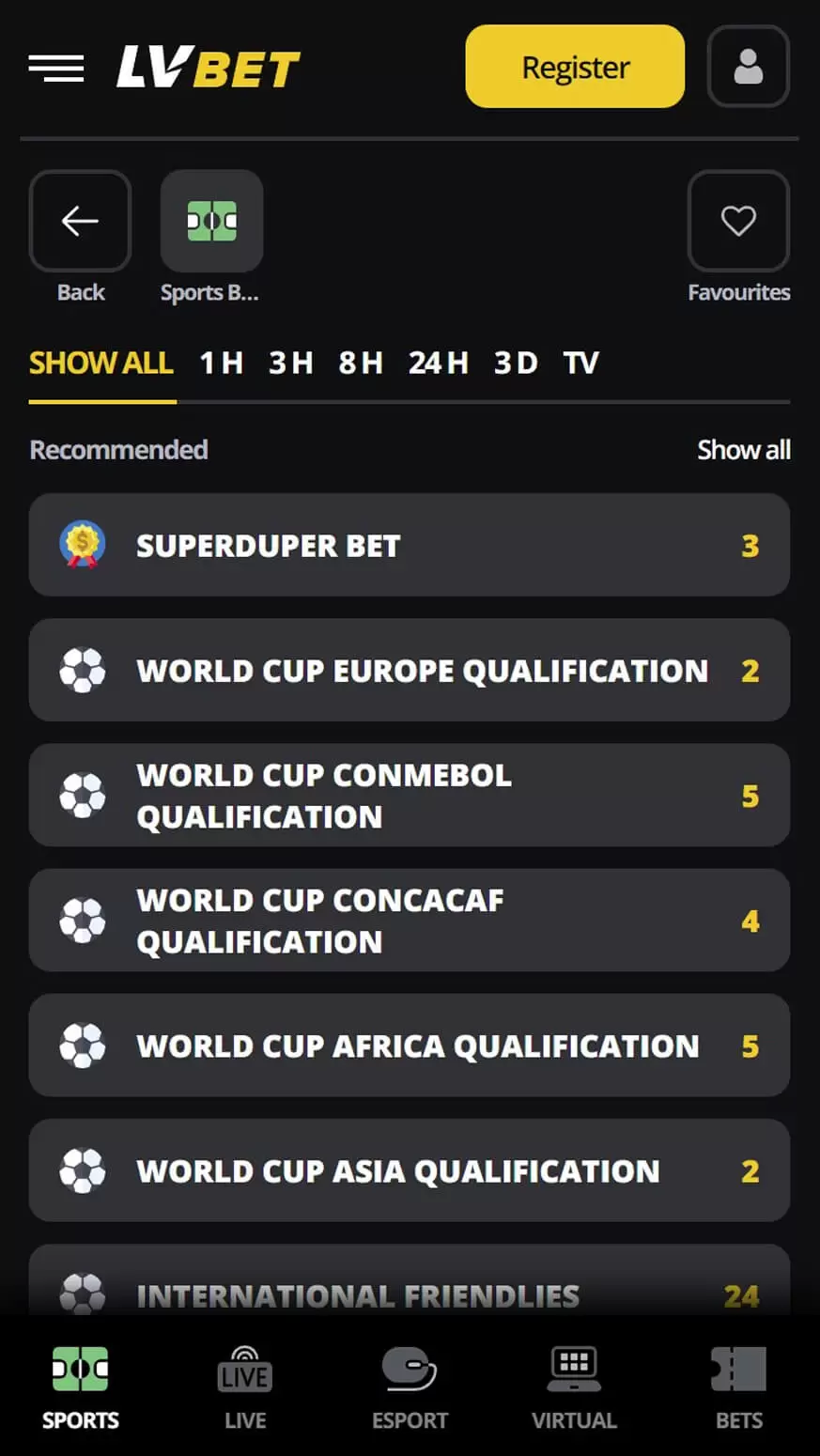This screenshot has height=1456, width=820.
Task: Open World Cup CONMEBOL Qualification row
Action: (x=409, y=795)
